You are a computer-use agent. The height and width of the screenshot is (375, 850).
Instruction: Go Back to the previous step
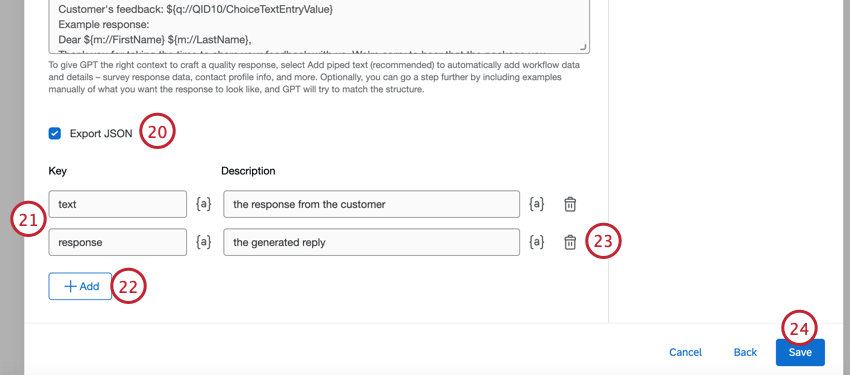click(745, 352)
